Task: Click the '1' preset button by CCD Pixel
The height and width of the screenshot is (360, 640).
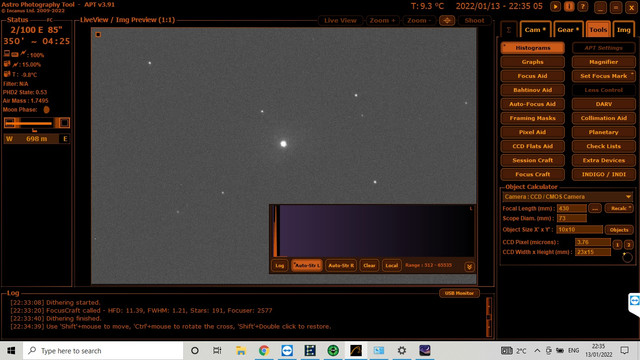Action: [617, 245]
